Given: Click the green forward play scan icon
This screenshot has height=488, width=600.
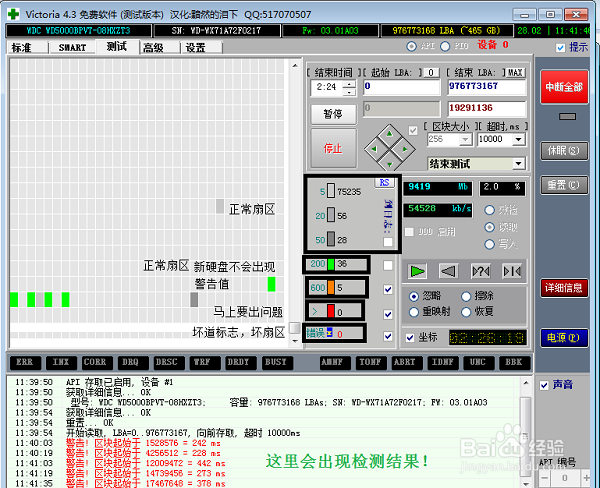Looking at the screenshot, I should (x=418, y=271).
